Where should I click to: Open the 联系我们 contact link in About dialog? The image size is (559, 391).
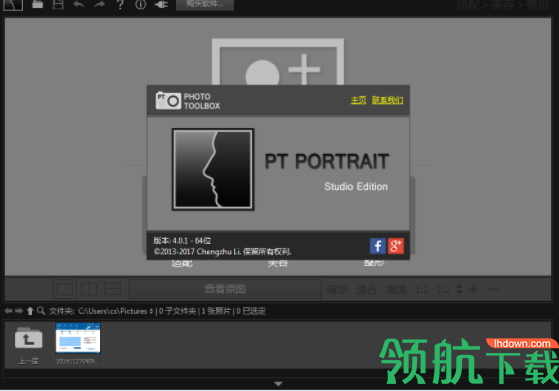388,100
